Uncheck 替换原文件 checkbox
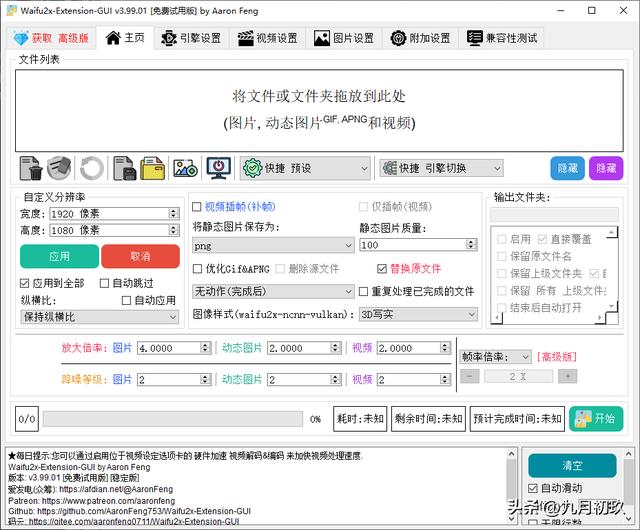640x530 pixels. pyautogui.click(x=382, y=269)
